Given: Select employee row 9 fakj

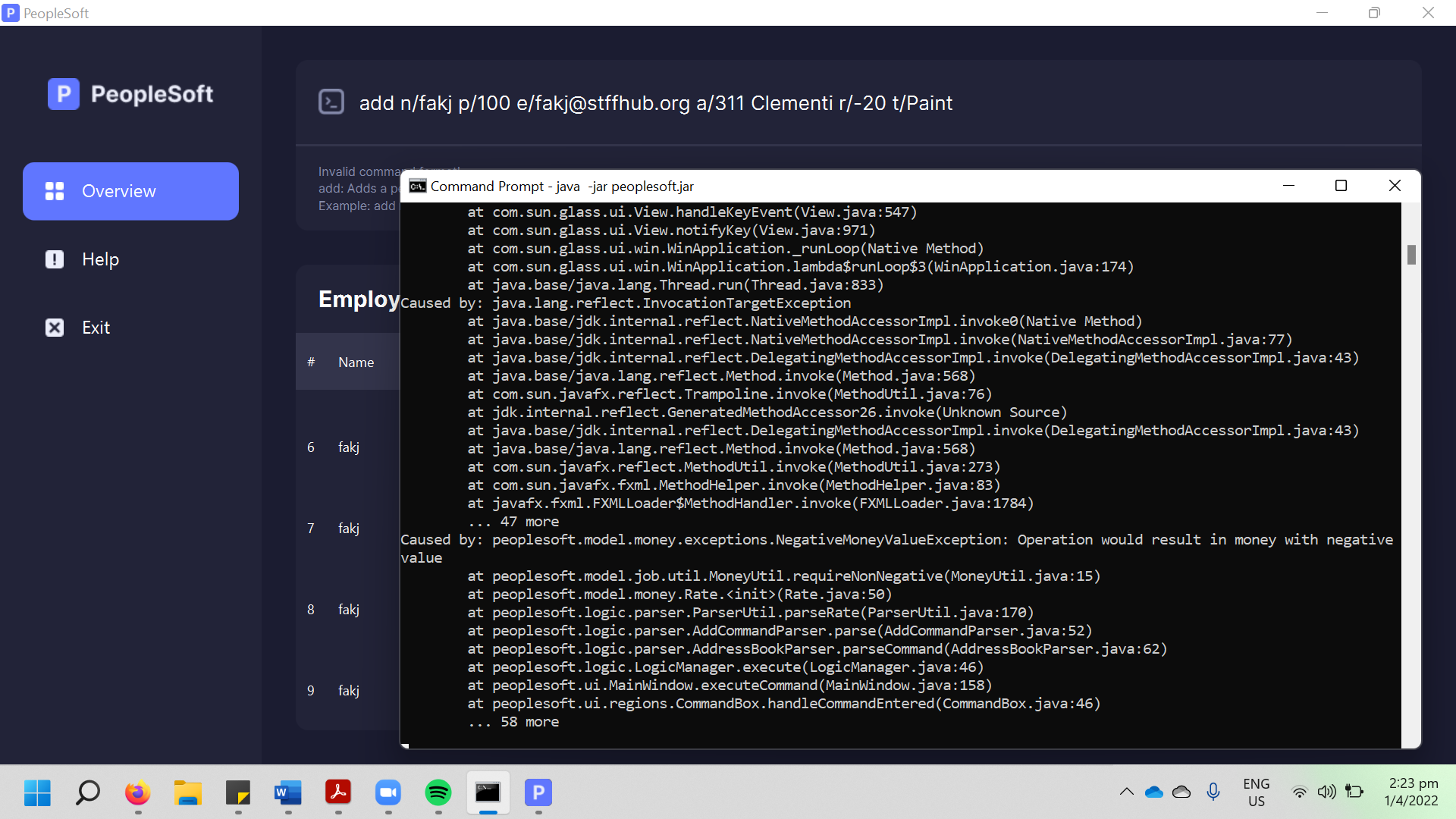Looking at the screenshot, I should pos(348,691).
